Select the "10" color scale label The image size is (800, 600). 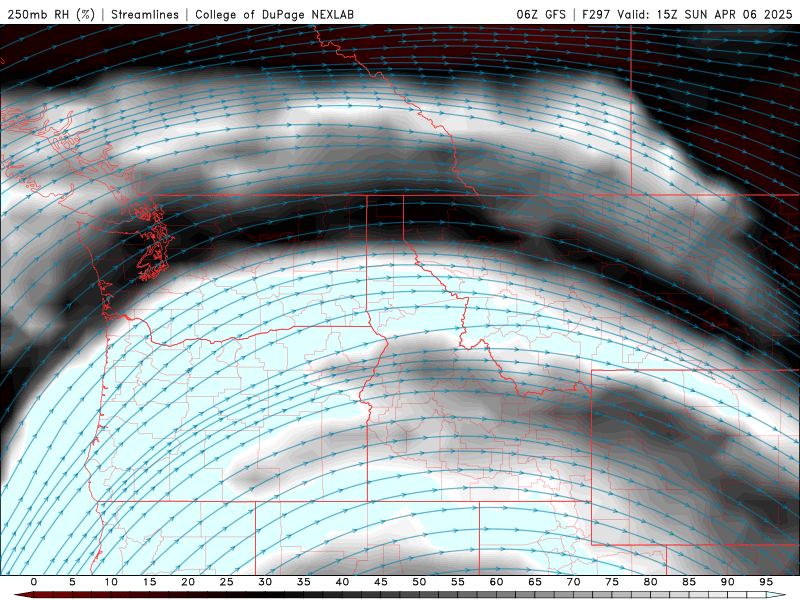click(x=111, y=582)
